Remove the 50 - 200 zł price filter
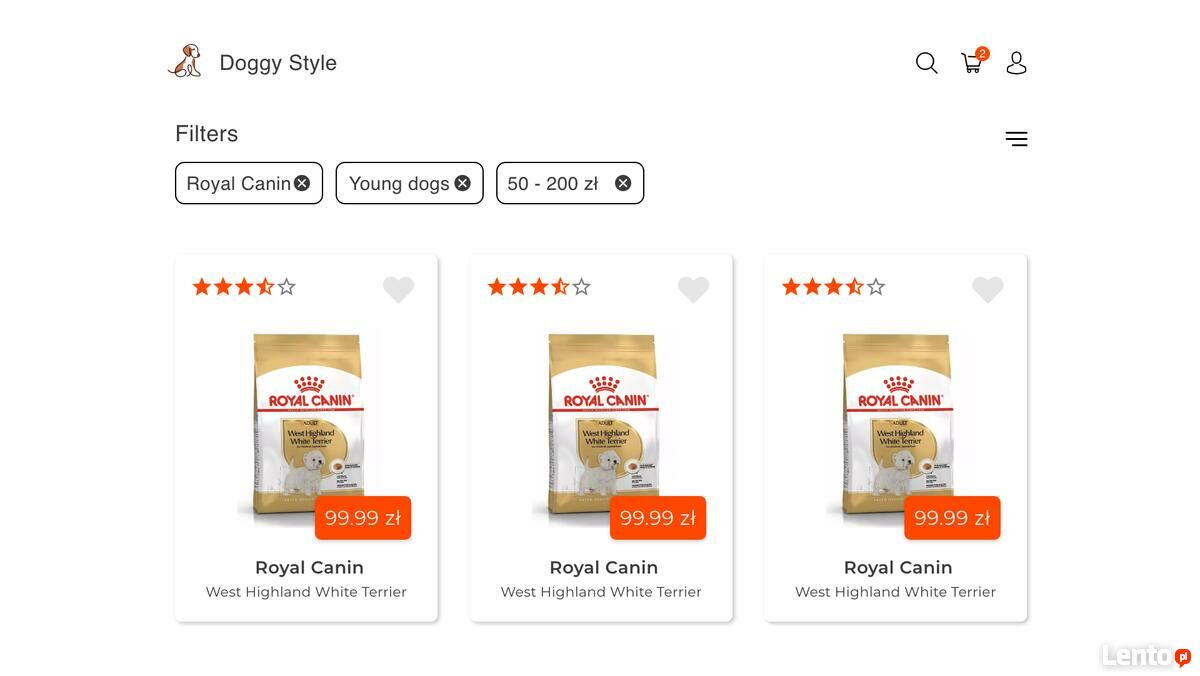Viewport: 1200px width, 676px height. (x=623, y=183)
